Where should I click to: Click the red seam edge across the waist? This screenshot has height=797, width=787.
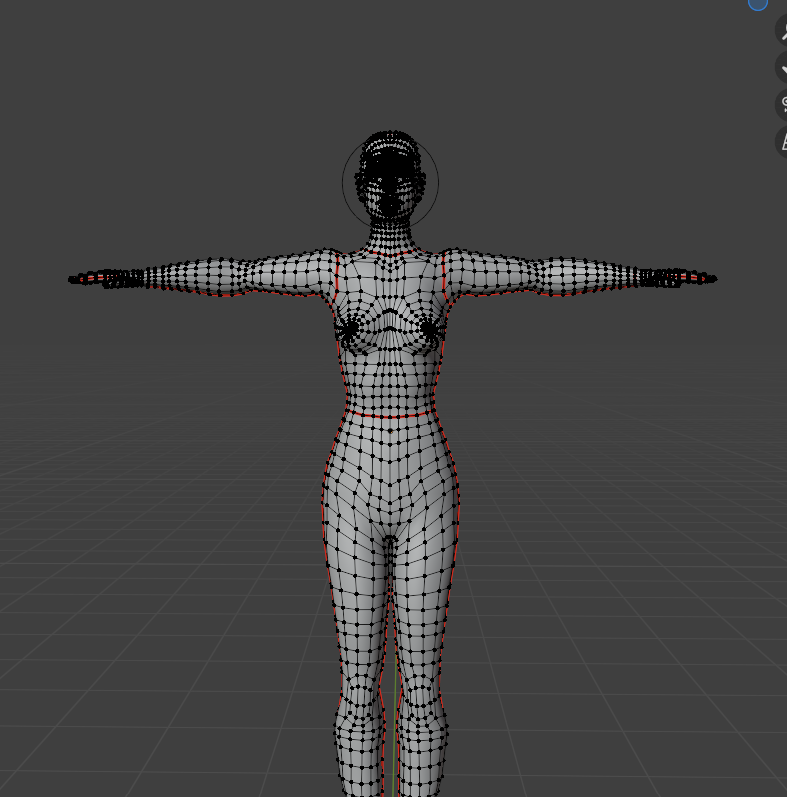pyautogui.click(x=390, y=416)
